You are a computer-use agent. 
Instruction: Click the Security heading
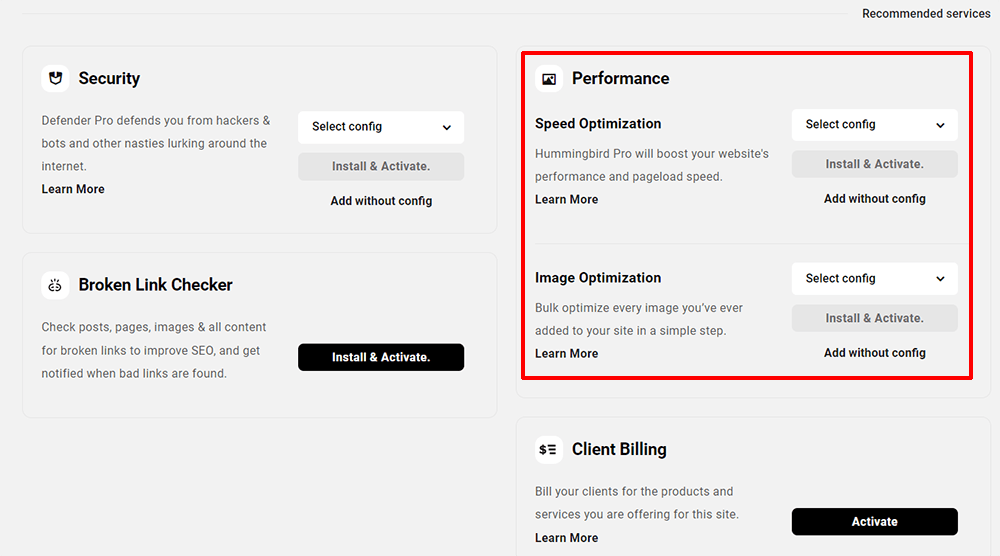(109, 78)
